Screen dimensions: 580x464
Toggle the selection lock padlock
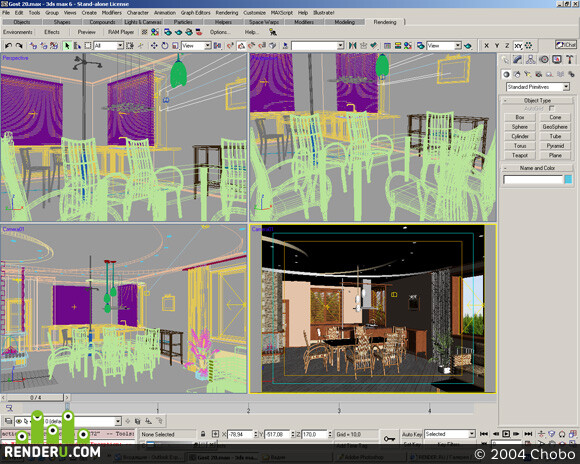tap(203, 434)
